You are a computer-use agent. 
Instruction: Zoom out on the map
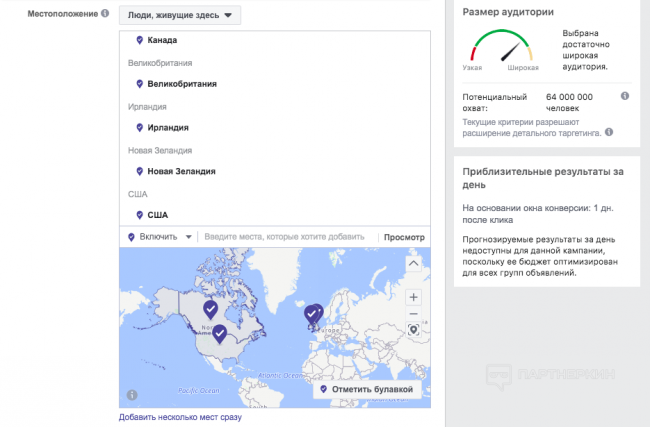[x=413, y=312]
